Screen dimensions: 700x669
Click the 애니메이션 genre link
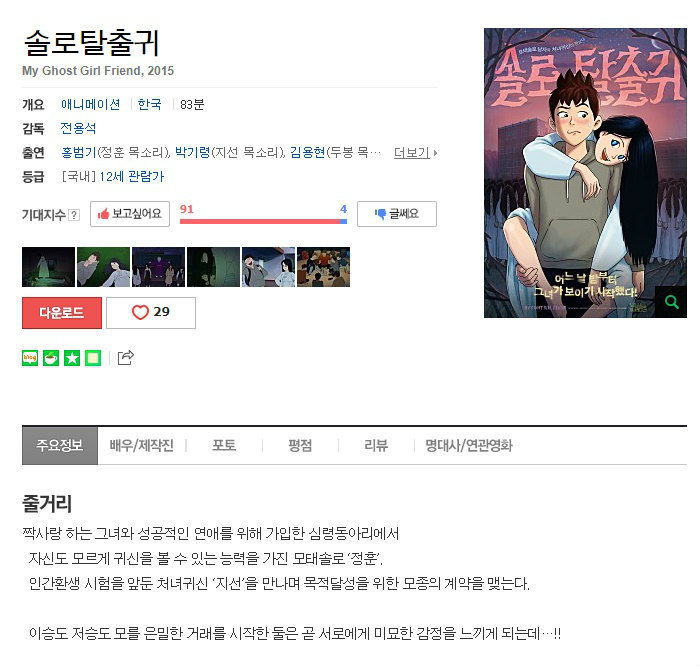91,104
